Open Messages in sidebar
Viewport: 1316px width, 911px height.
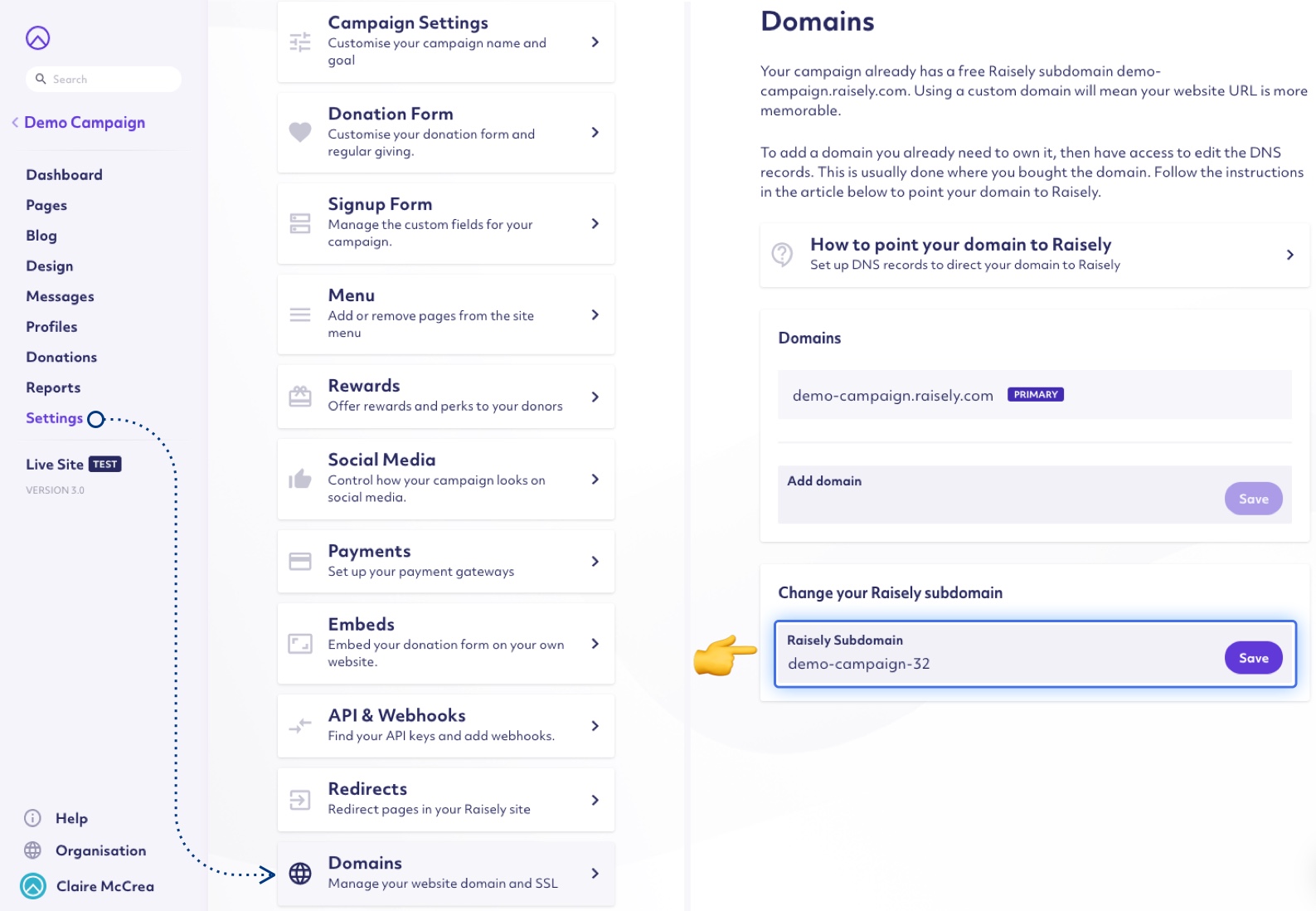60,297
